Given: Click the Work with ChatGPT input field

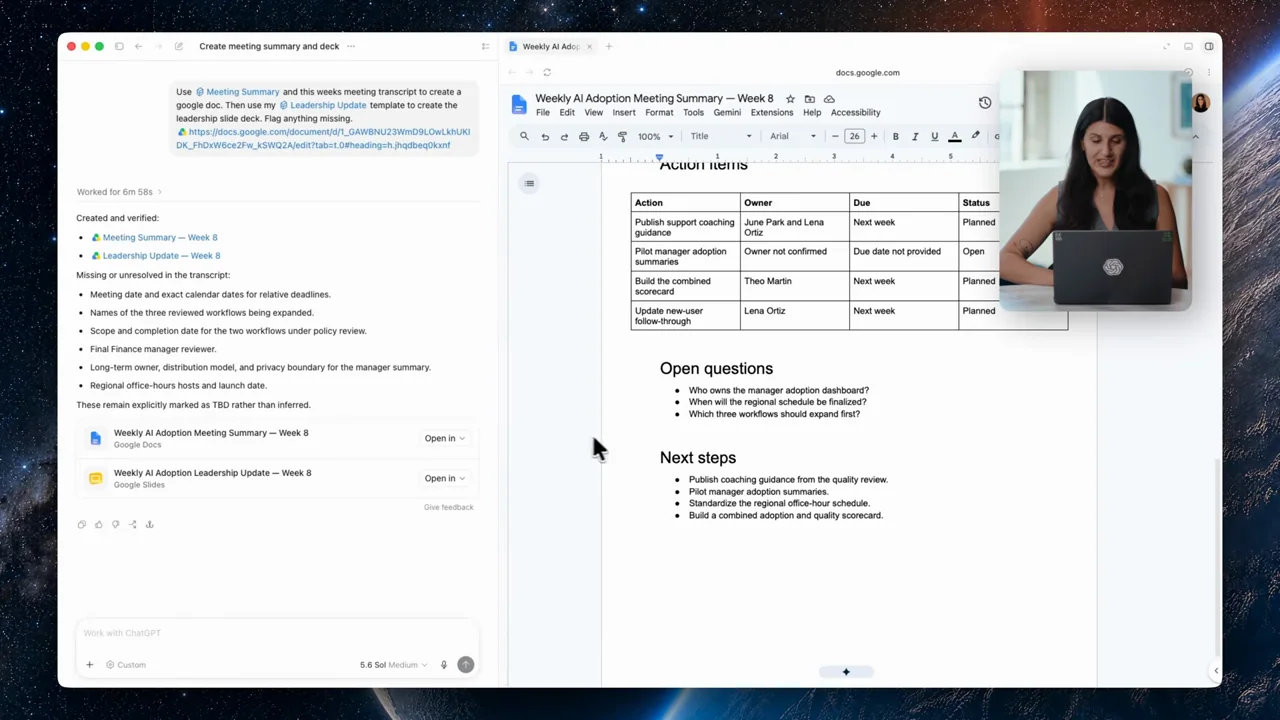Looking at the screenshot, I should pos(277,633).
